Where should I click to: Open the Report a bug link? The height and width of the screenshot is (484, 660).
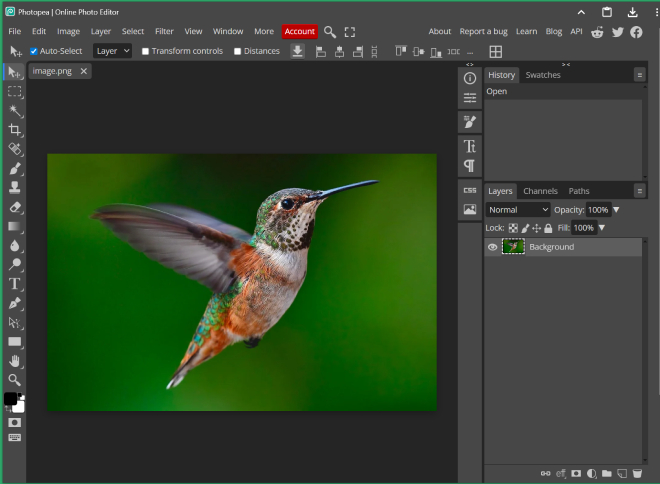pyautogui.click(x=482, y=31)
